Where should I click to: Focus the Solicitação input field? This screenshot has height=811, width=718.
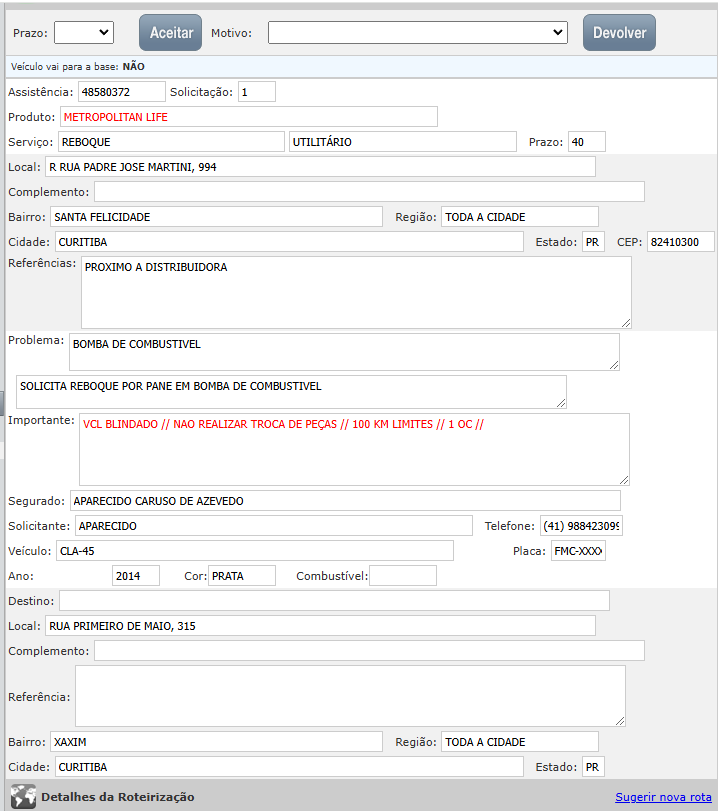tap(256, 92)
